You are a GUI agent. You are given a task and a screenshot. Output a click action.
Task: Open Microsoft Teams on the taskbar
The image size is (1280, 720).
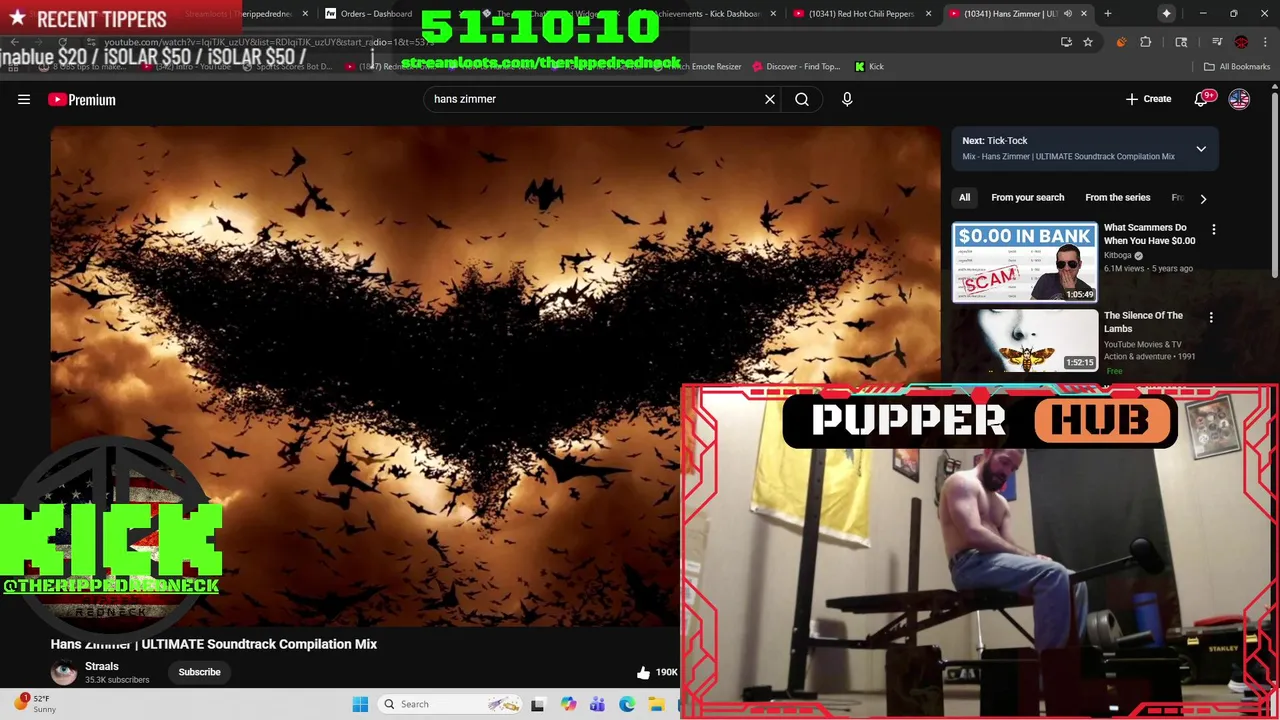(x=597, y=704)
